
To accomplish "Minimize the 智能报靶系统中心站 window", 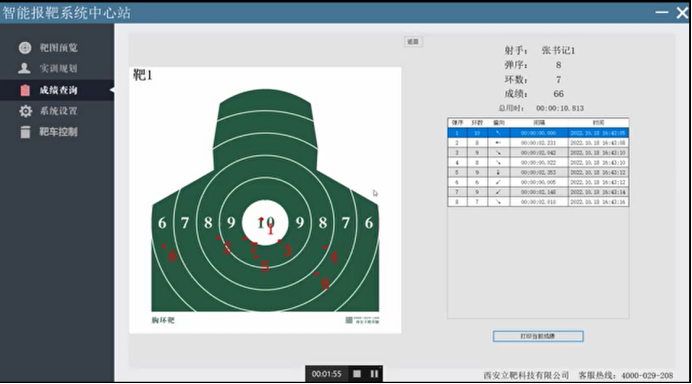I will tap(662, 12).
